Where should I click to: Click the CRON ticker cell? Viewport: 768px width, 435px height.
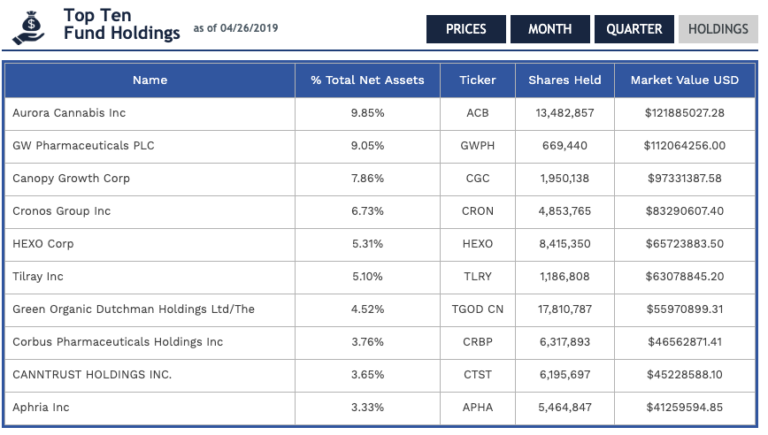(478, 211)
